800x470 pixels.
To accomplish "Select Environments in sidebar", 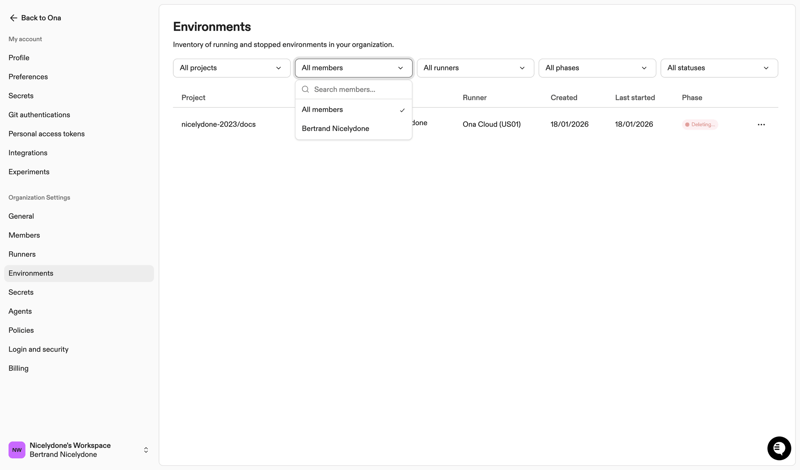I will click(x=79, y=274).
